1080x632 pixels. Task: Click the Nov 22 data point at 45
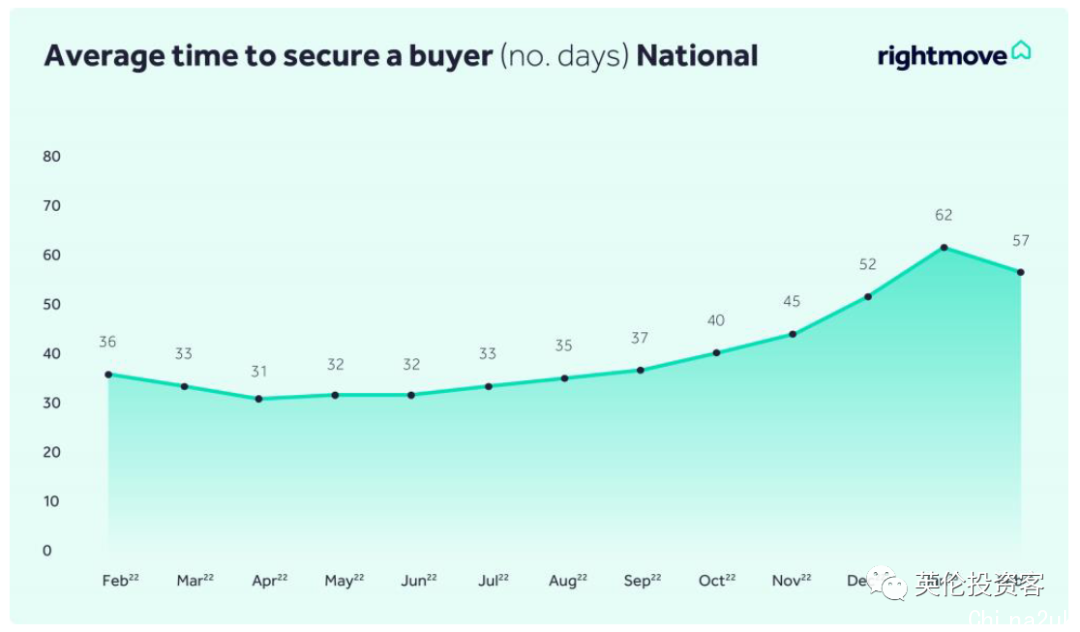[x=793, y=334]
